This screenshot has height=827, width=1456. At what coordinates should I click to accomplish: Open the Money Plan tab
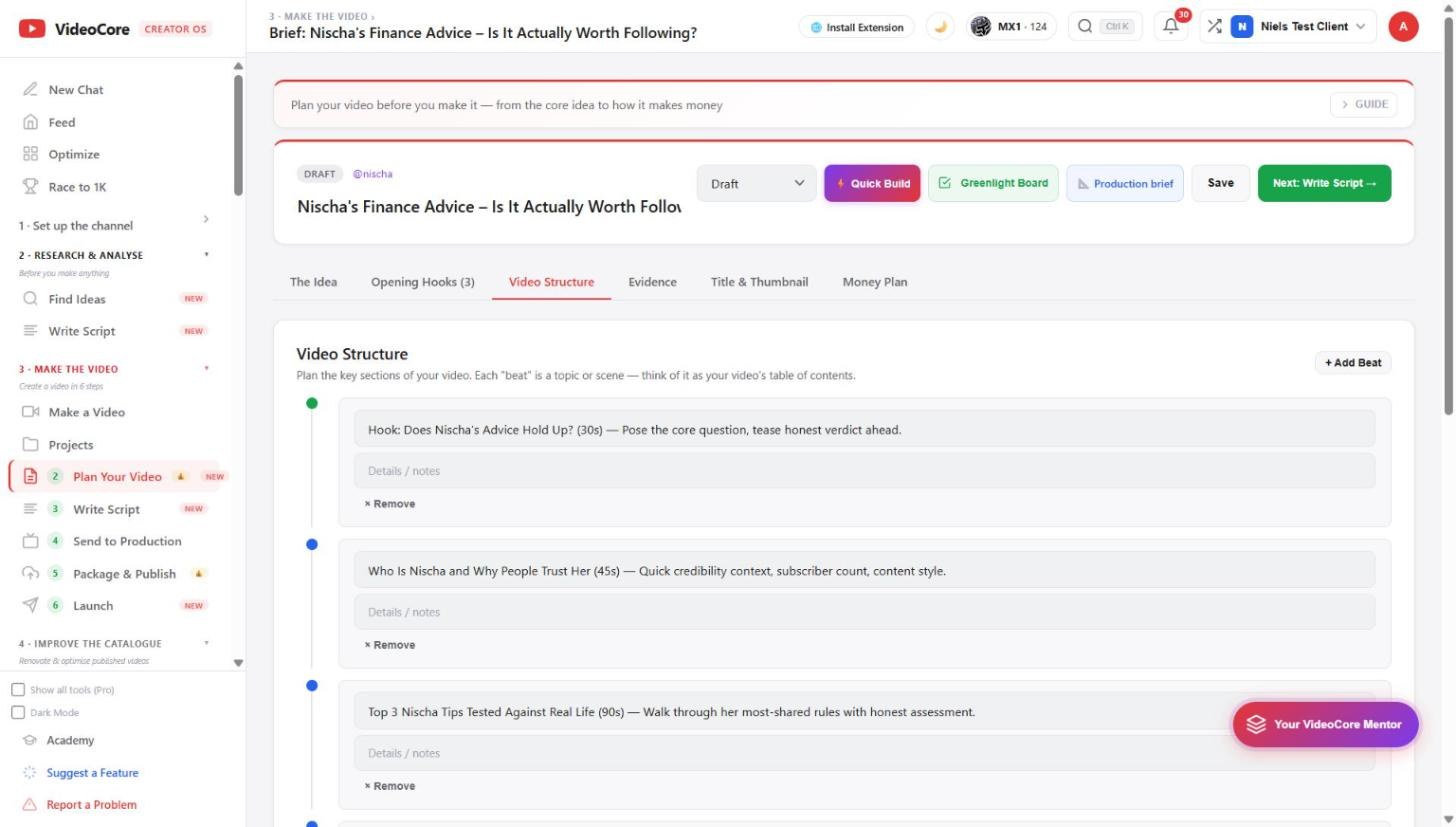point(875,282)
